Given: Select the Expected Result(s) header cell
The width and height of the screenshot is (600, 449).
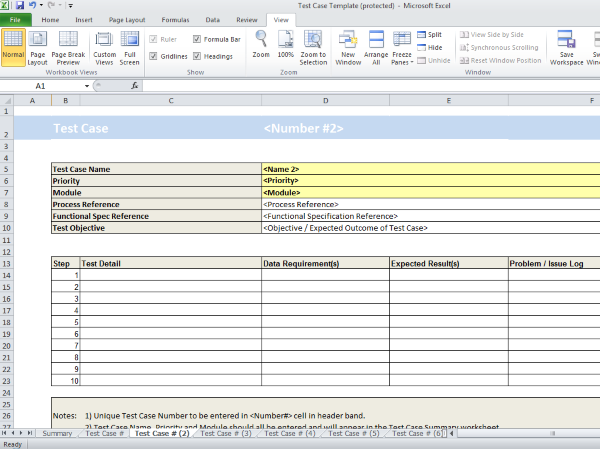Looking at the screenshot, I should pyautogui.click(x=449, y=263).
